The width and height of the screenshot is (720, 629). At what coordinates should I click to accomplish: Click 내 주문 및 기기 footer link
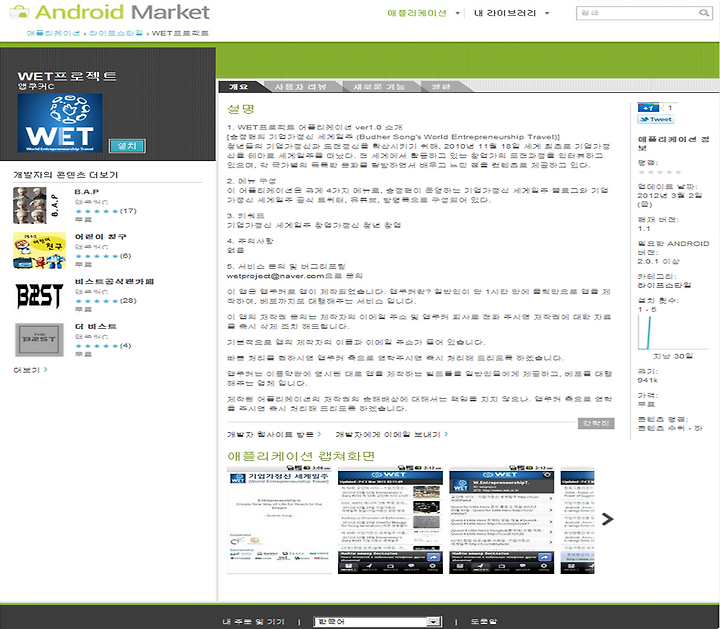[253, 622]
